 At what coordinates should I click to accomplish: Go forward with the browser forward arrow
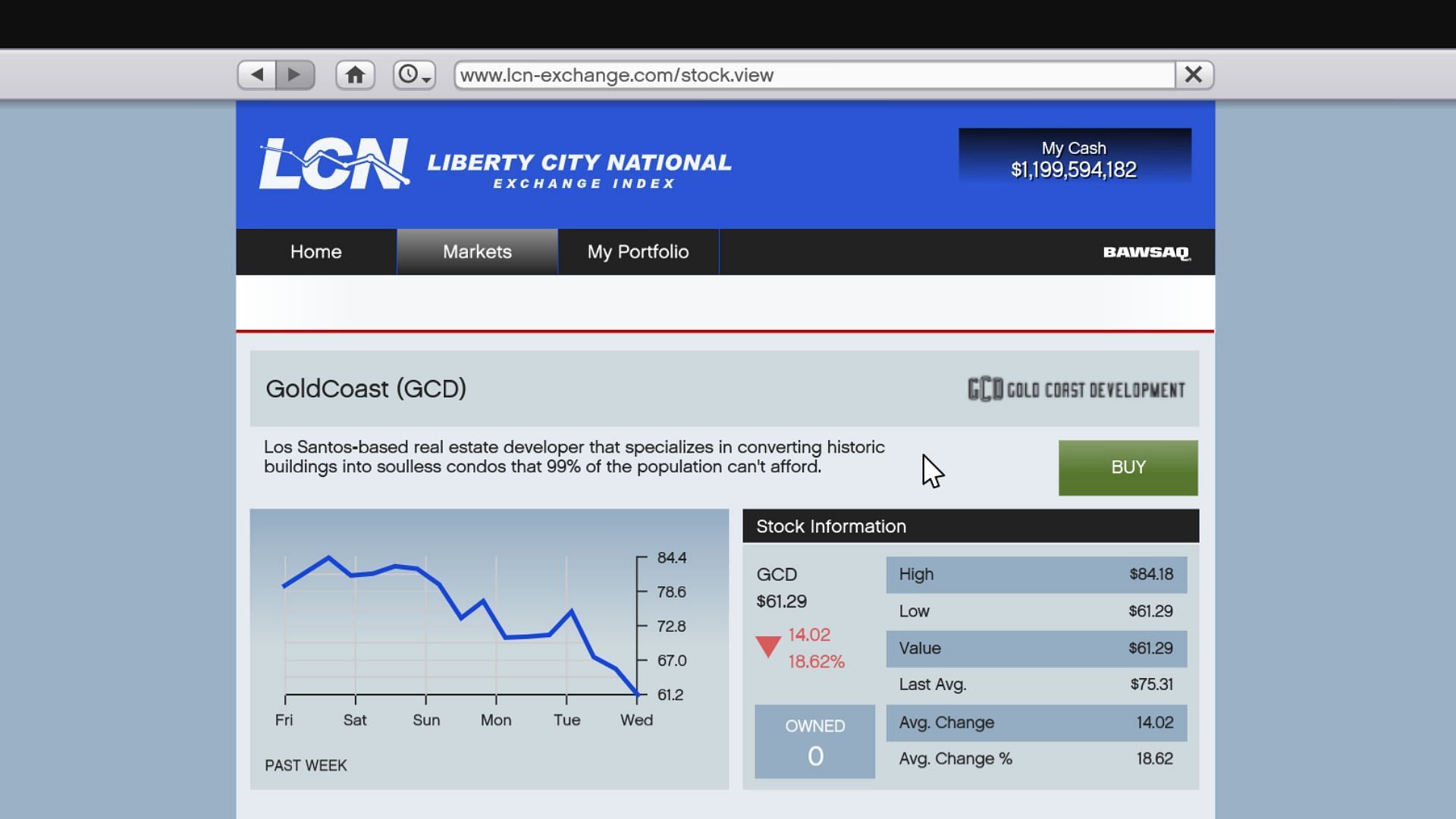295,75
